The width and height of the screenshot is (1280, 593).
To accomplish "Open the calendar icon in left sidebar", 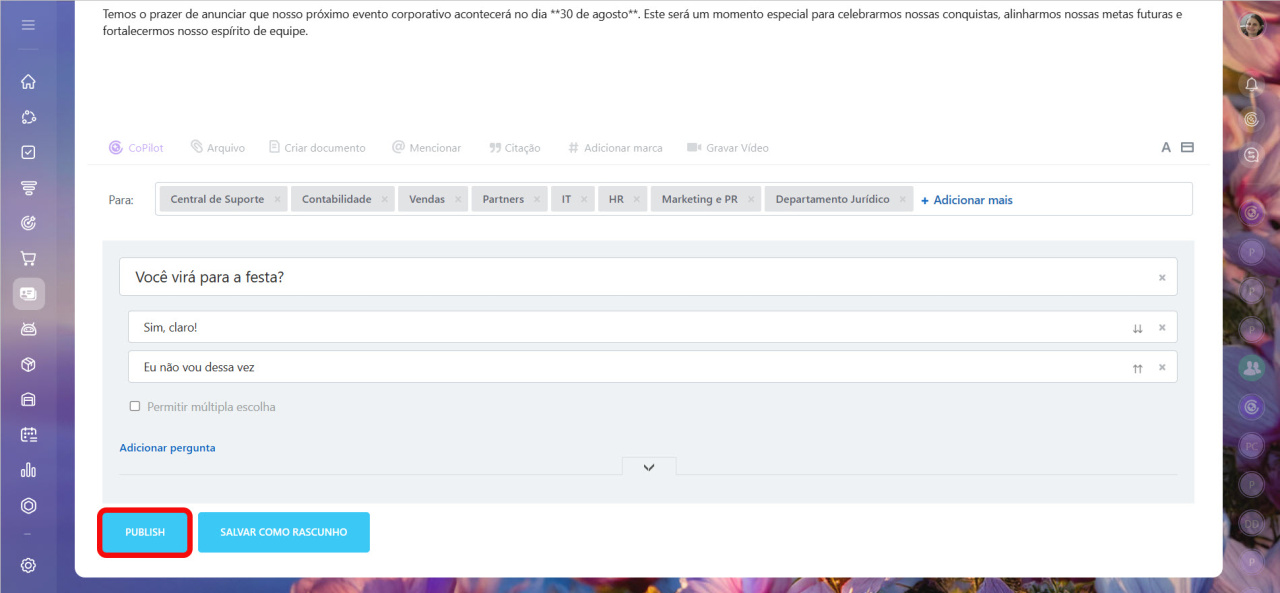I will 28,435.
